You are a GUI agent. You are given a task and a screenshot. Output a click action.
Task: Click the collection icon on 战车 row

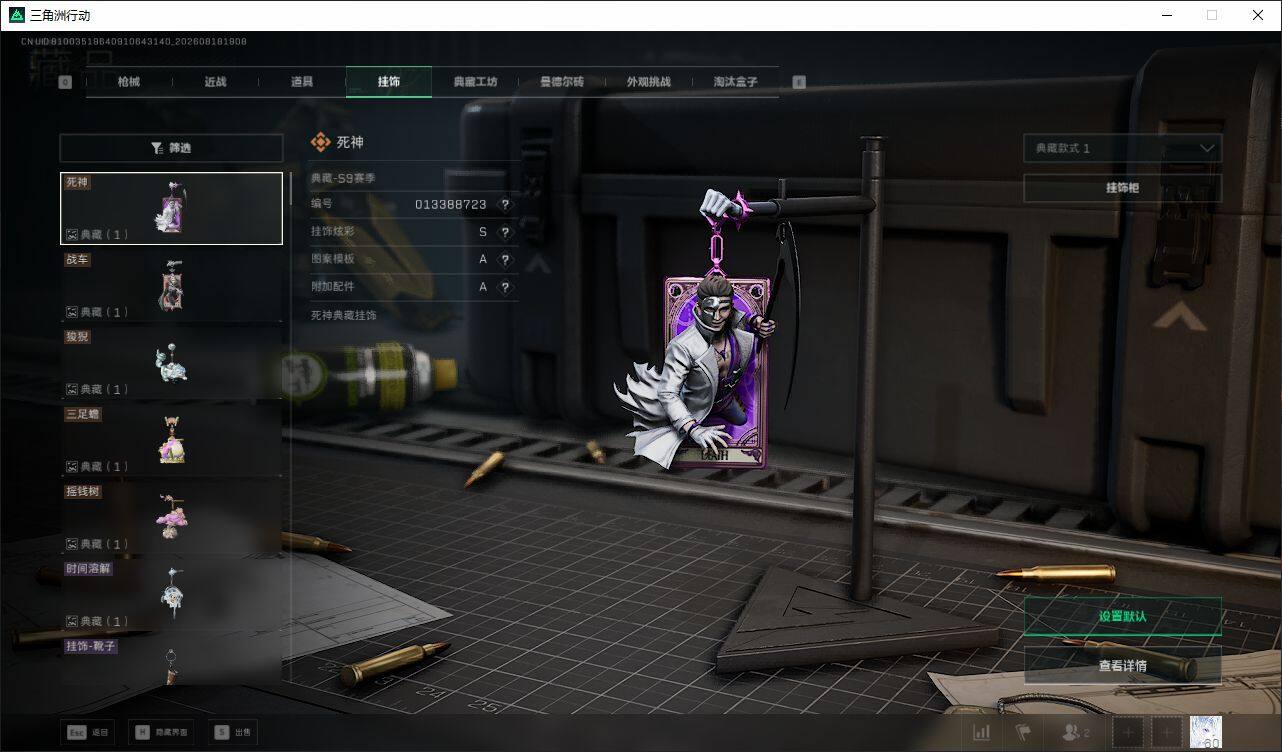pos(72,312)
